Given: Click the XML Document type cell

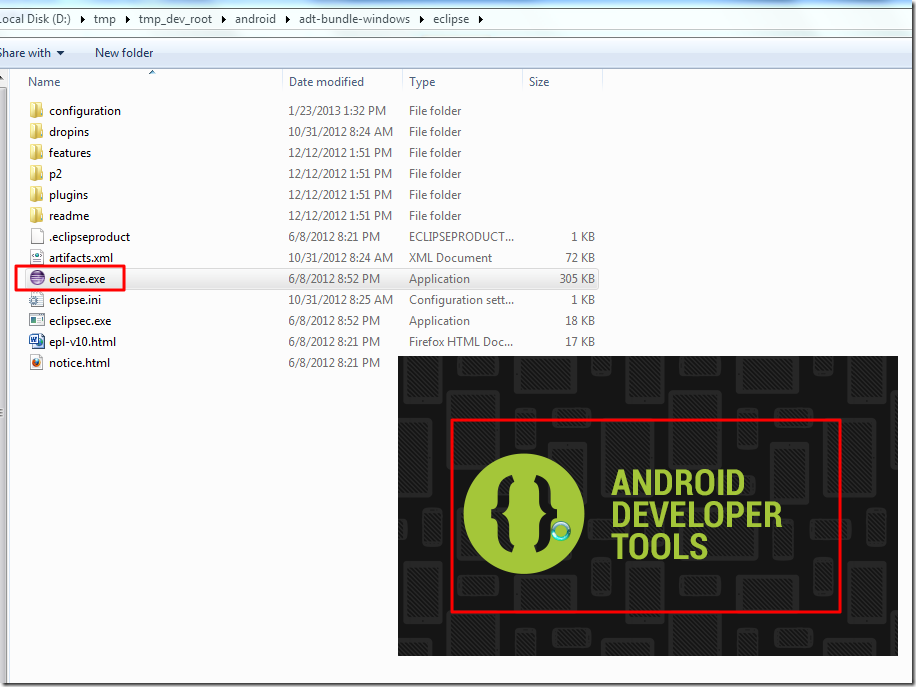Looking at the screenshot, I should [450, 258].
